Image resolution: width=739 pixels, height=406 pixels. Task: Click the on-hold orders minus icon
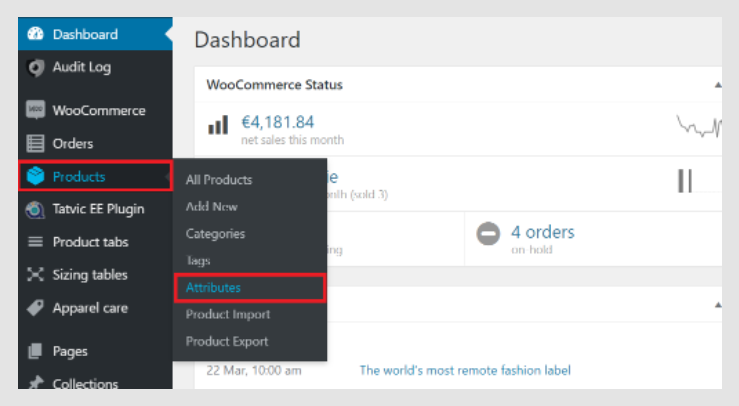[488, 233]
